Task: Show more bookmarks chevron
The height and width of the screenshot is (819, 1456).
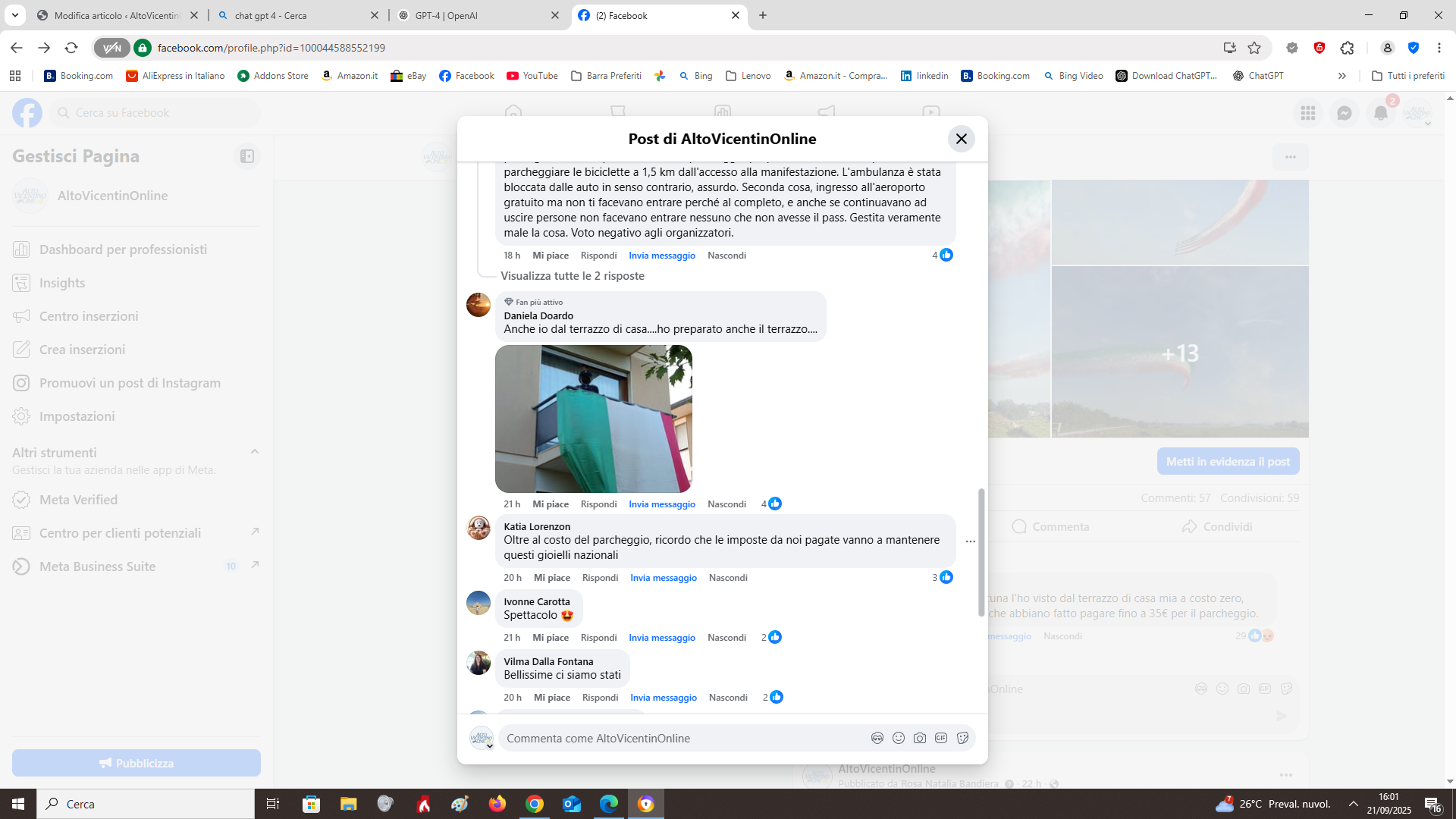Action: click(1341, 76)
